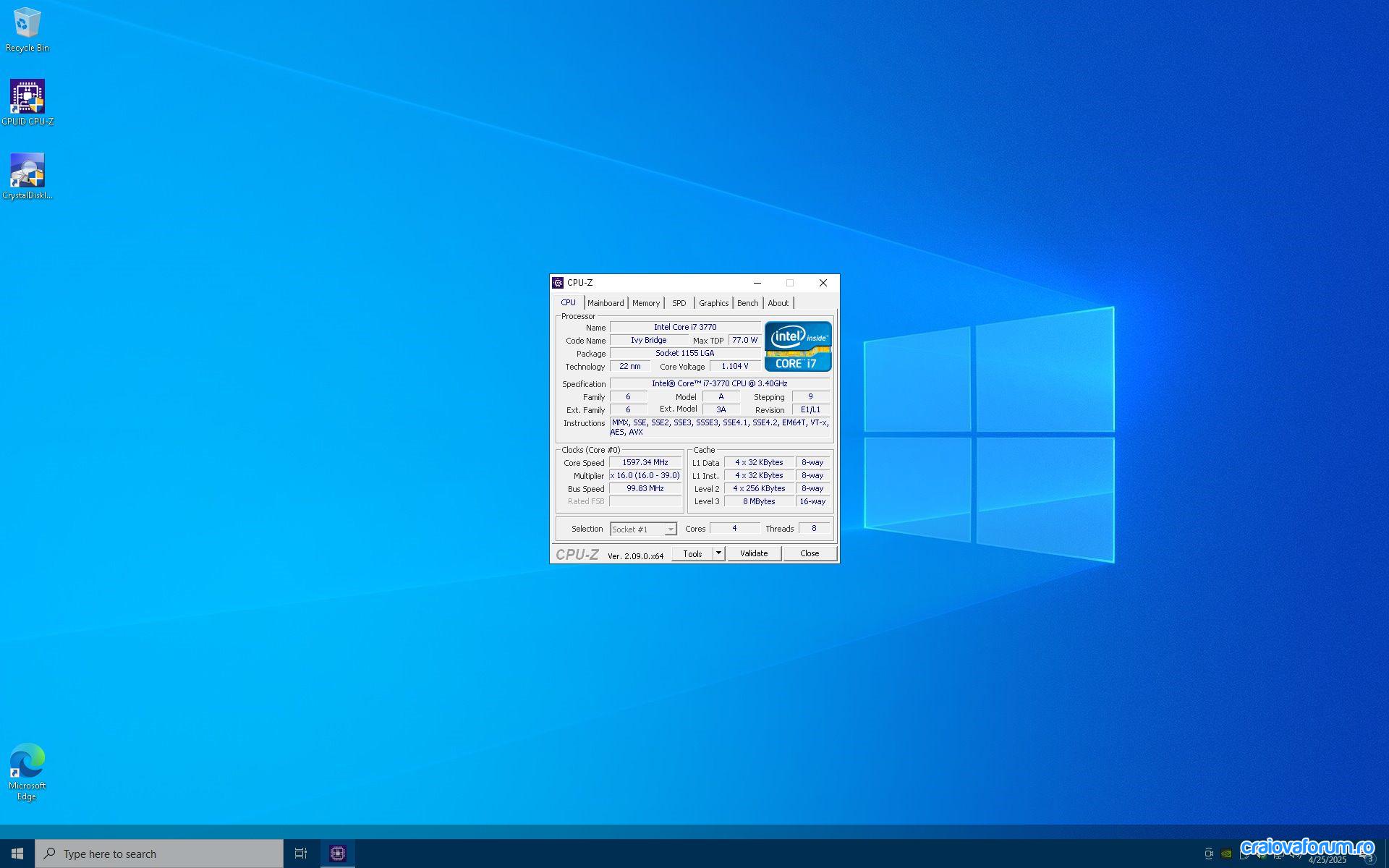The width and height of the screenshot is (1389, 868).
Task: Click the version text 'Ver. 2.09.0.x64'
Action: coord(635,556)
